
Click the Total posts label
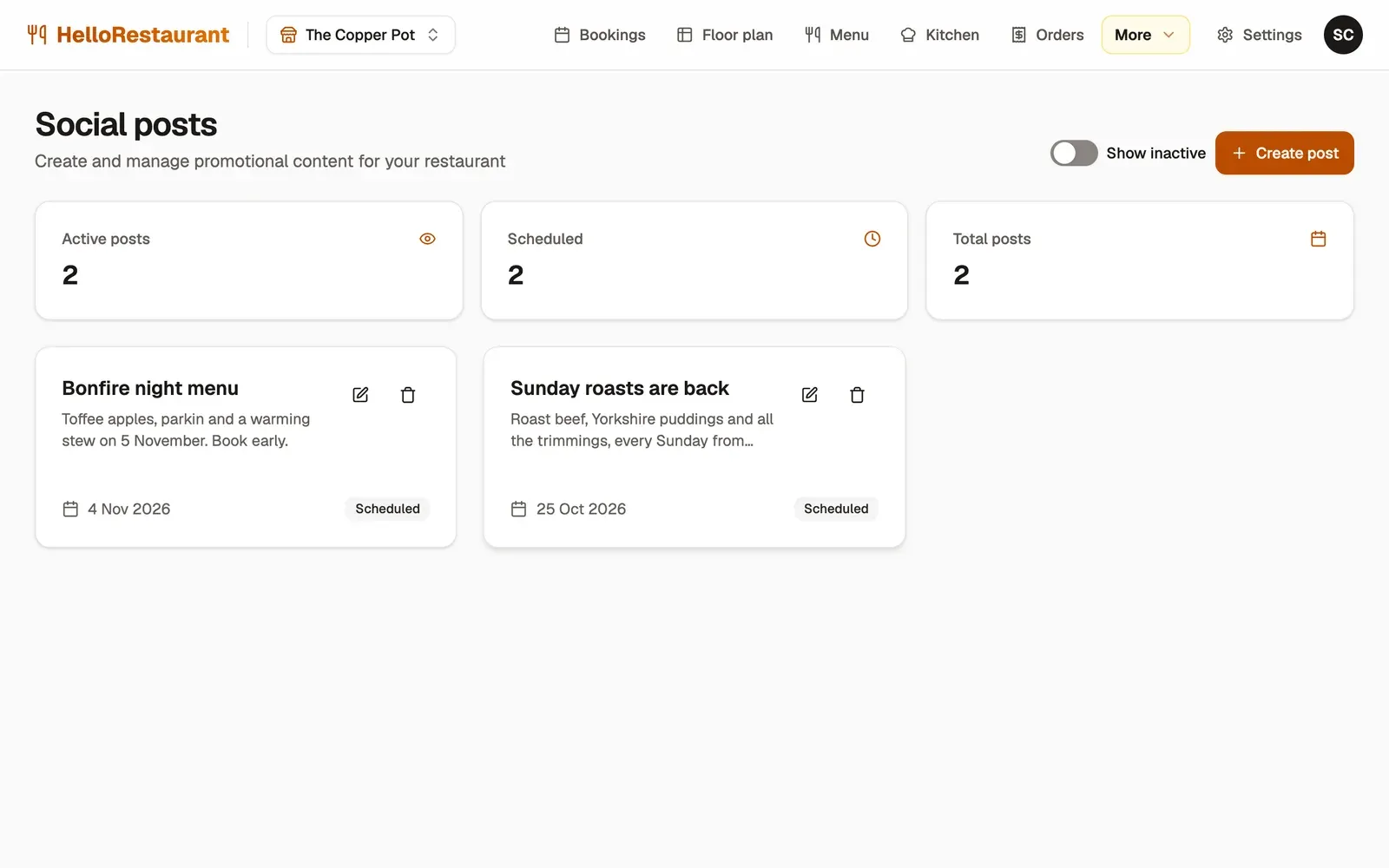991,239
